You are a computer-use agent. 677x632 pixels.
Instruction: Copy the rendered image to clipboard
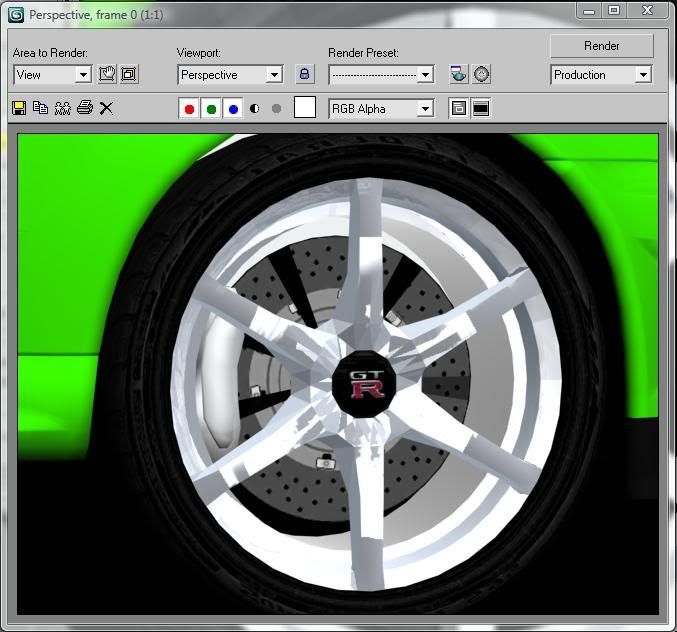(x=41, y=108)
